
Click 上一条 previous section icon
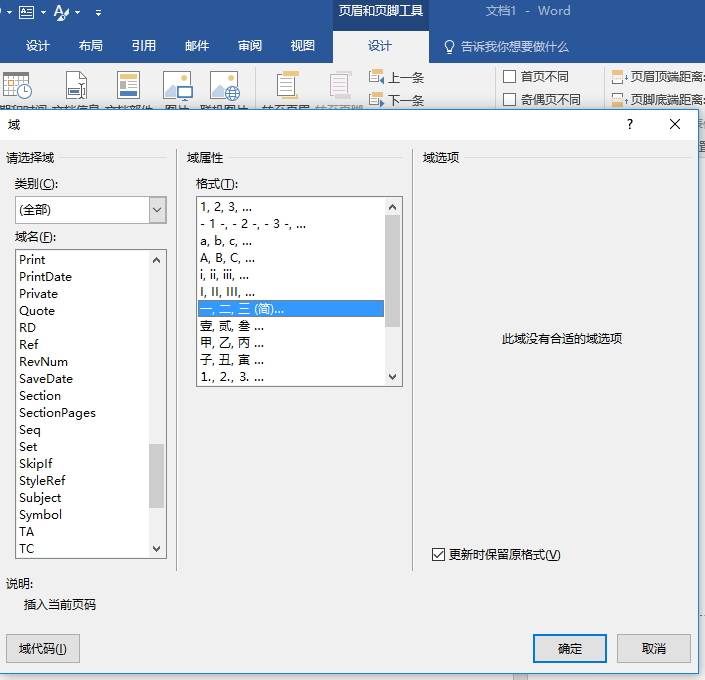(x=376, y=77)
